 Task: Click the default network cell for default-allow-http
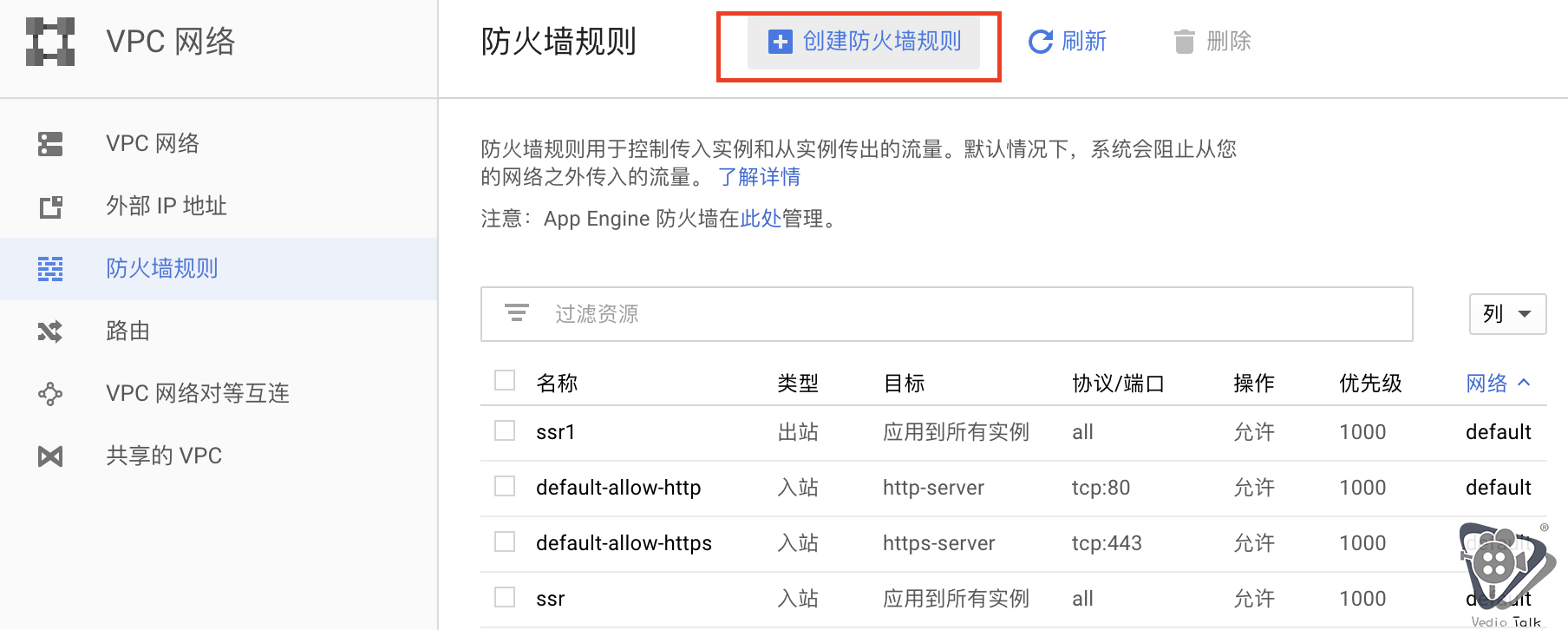(x=1498, y=487)
